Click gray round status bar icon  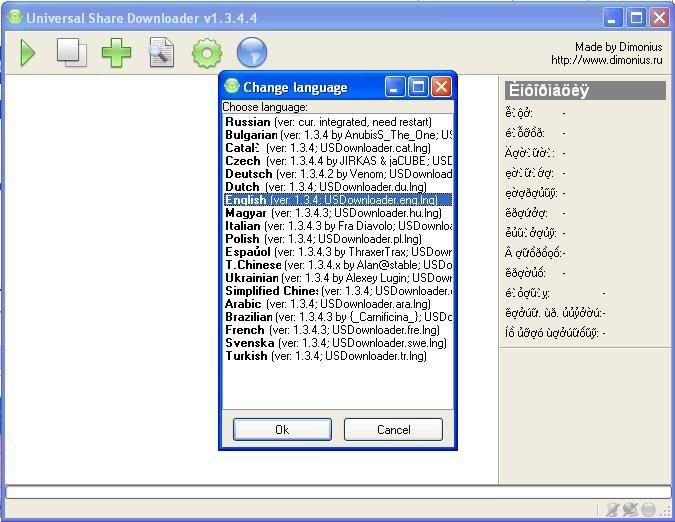[x=648, y=510]
